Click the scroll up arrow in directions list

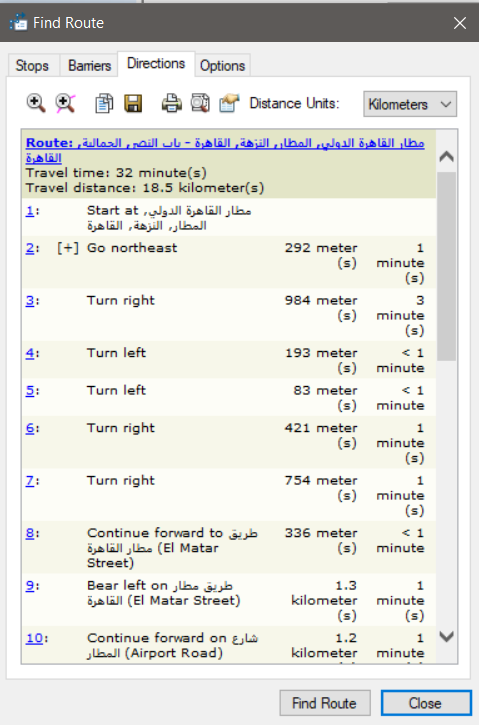click(447, 157)
